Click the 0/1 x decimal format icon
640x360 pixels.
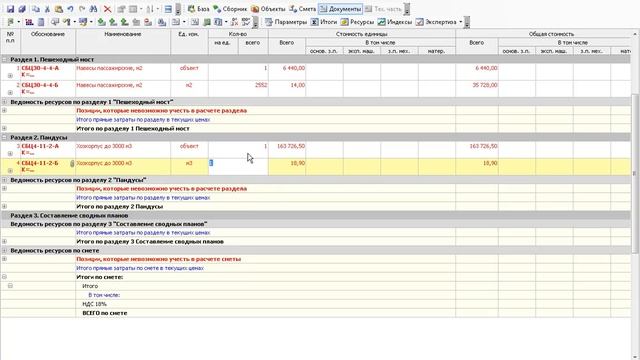(234, 22)
